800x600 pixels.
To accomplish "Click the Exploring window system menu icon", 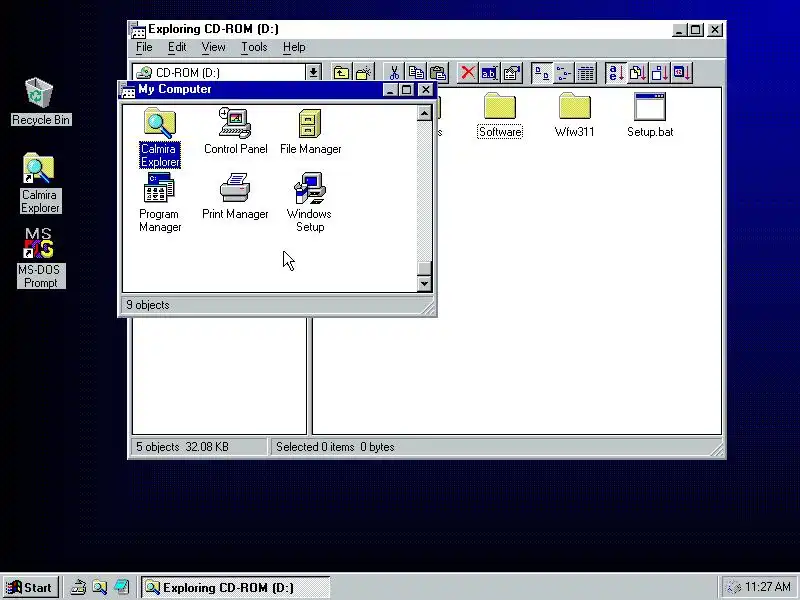I will click(x=138, y=30).
